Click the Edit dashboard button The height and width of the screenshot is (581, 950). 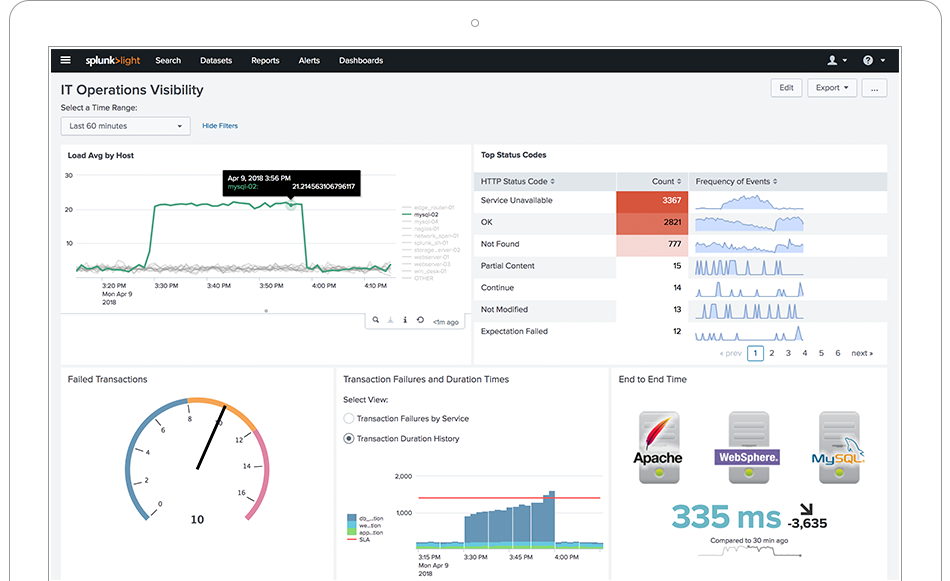786,88
